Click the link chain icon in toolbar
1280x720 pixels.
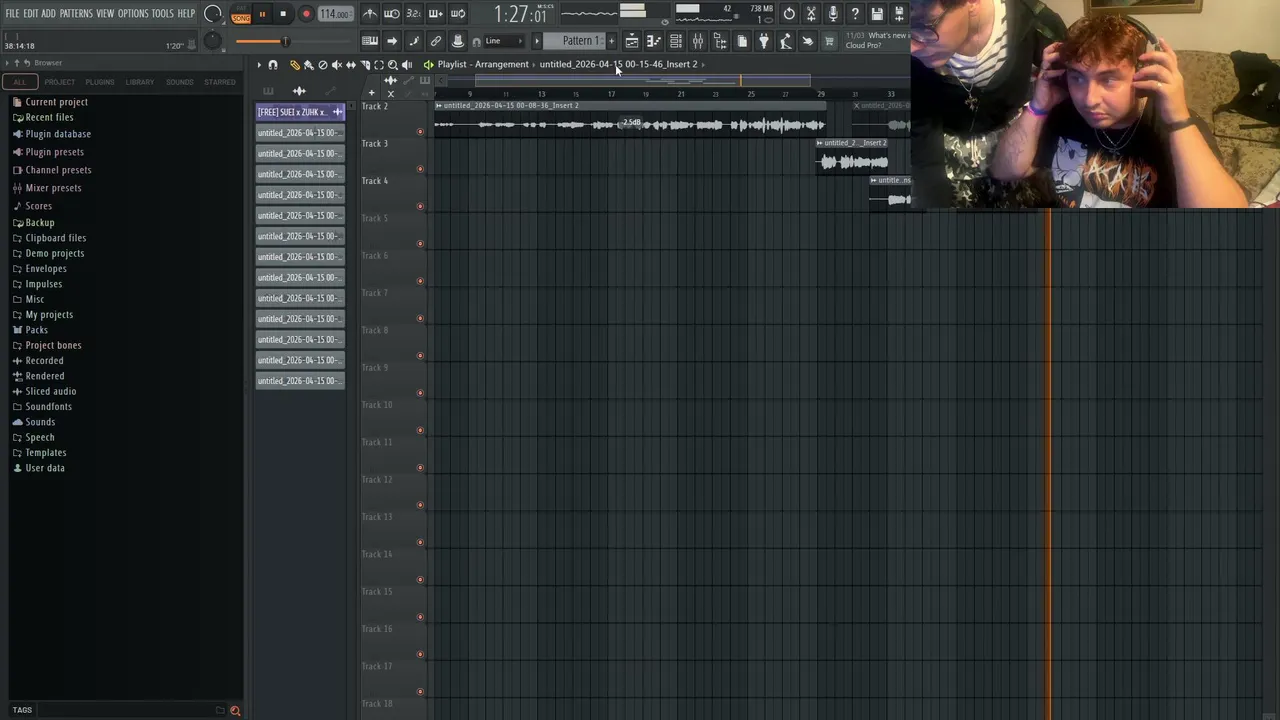click(436, 41)
